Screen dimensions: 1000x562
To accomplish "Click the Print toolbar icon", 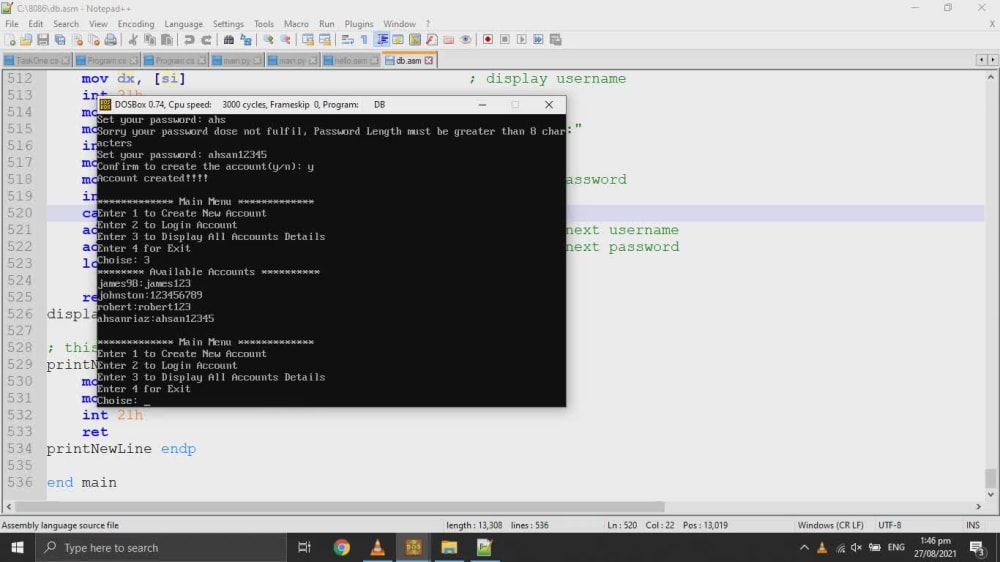I will coord(110,40).
